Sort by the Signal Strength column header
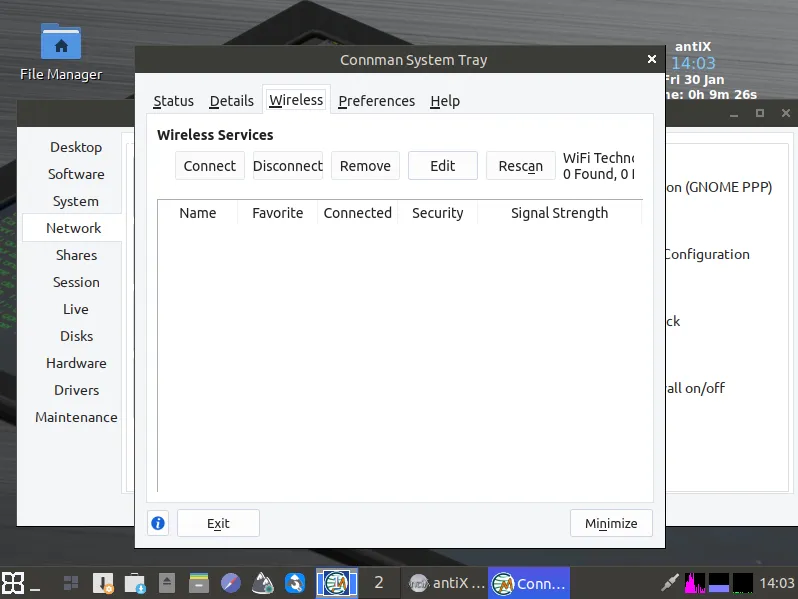The image size is (798, 599). click(559, 213)
